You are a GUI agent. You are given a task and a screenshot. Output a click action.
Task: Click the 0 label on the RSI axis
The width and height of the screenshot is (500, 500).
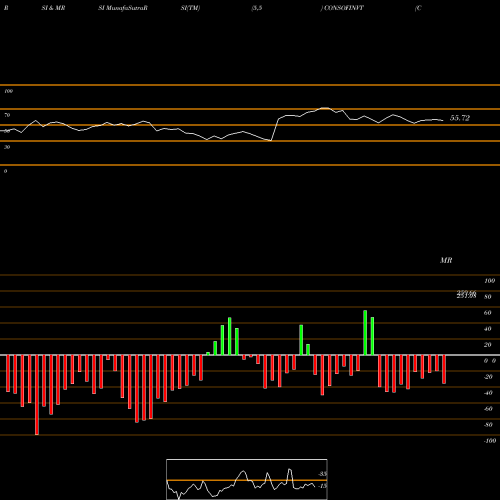[x=5, y=171]
